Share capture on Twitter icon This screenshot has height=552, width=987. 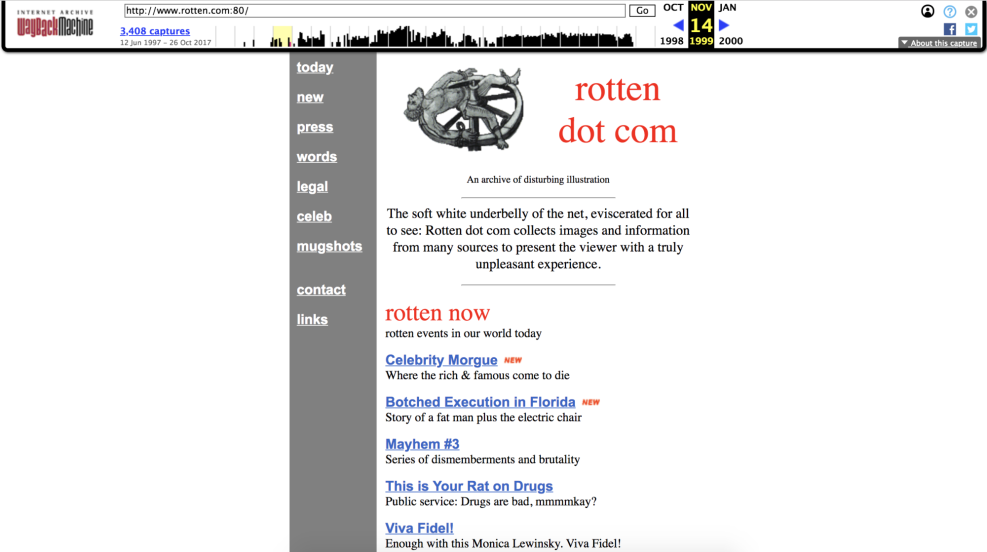[971, 29]
